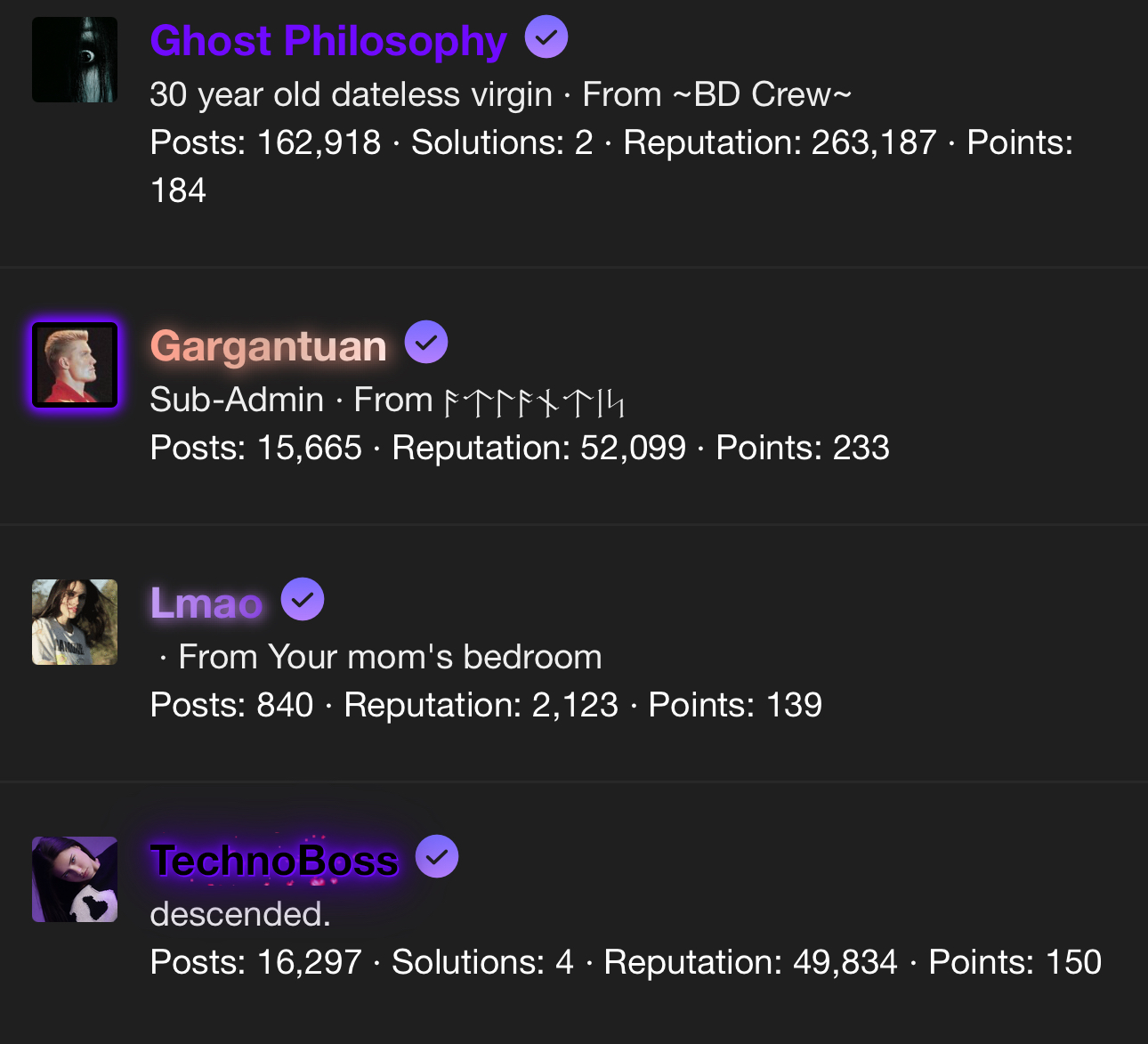Click the stats line showing Posts: 162,918

pos(610,142)
